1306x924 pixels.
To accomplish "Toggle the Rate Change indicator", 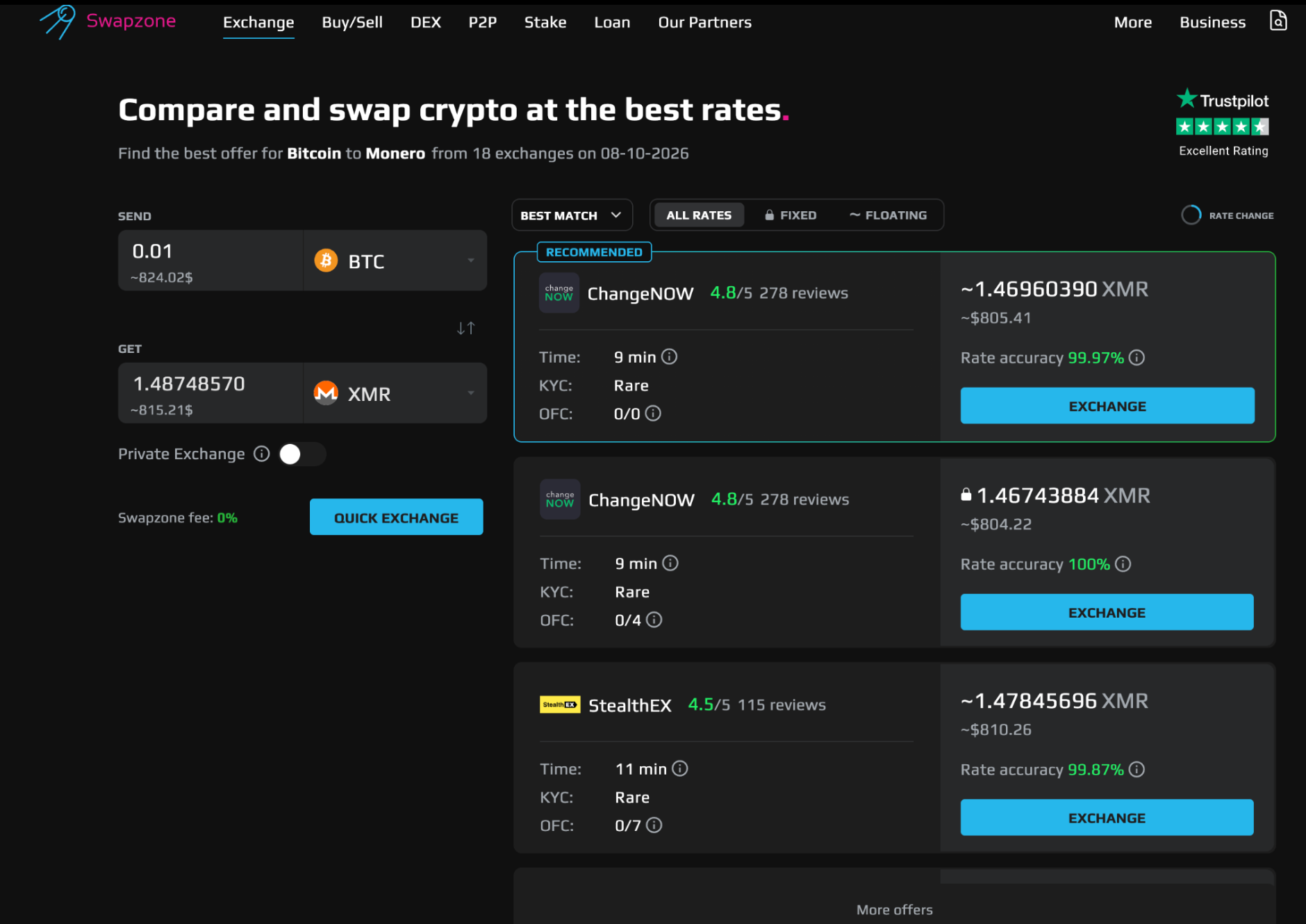I will coord(1228,215).
